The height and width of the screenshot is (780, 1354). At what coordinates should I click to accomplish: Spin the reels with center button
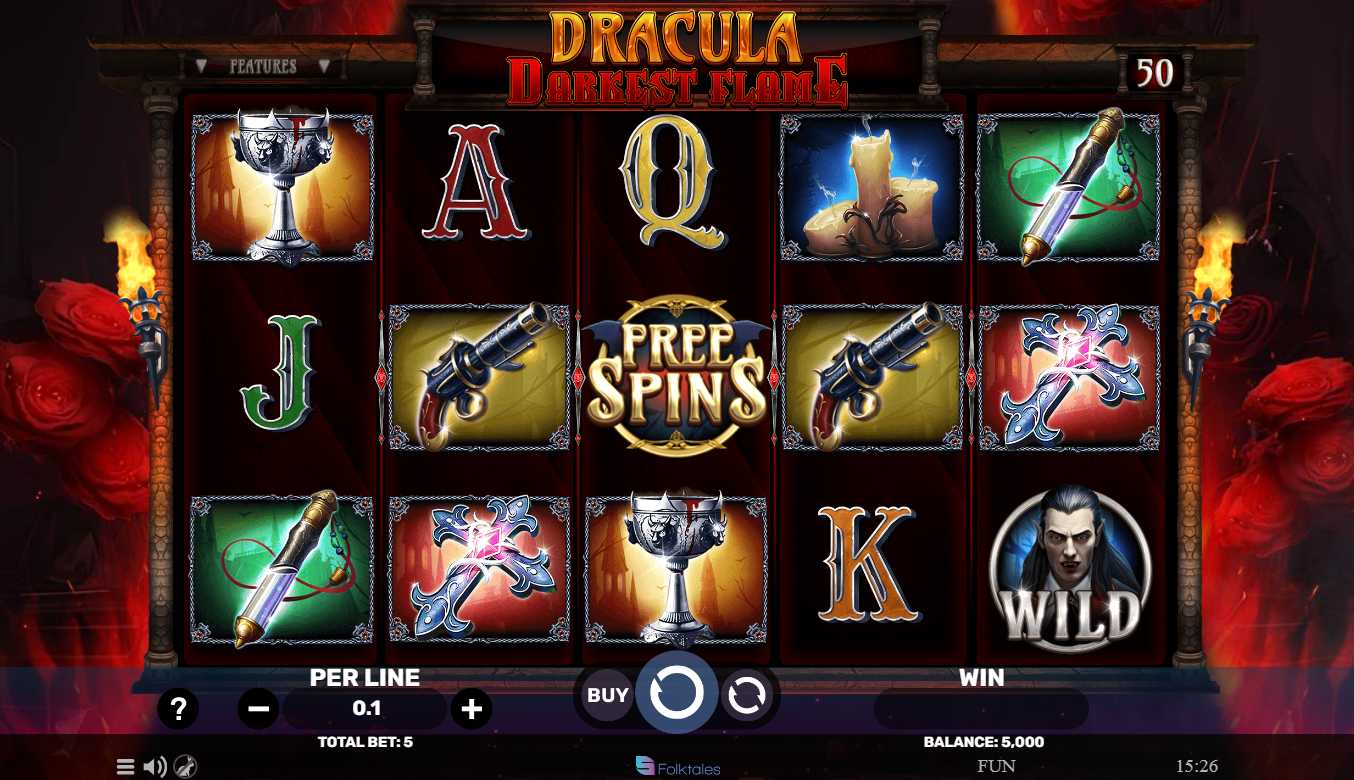click(x=676, y=692)
